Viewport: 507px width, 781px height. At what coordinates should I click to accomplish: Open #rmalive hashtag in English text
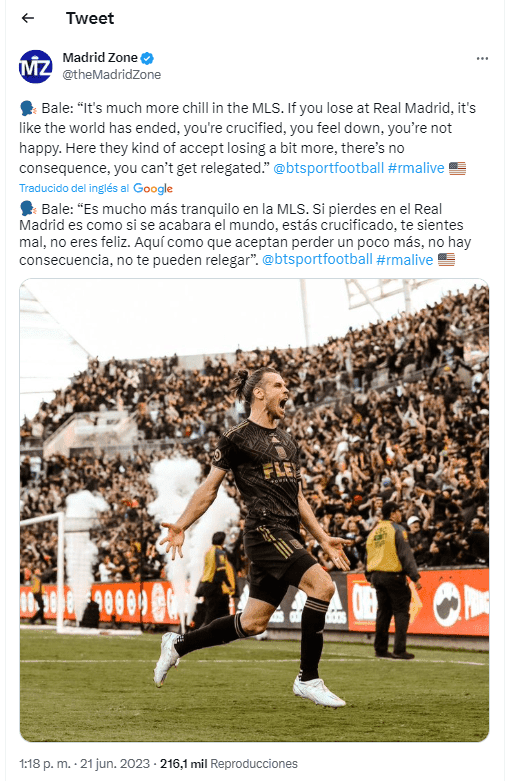coord(416,168)
